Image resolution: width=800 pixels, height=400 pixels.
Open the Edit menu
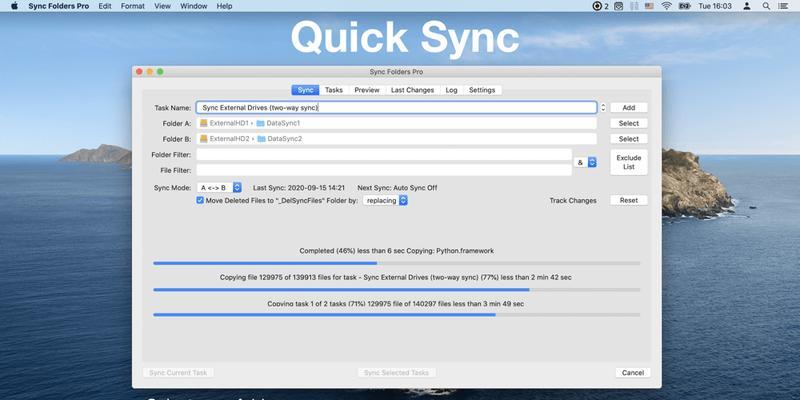pyautogui.click(x=105, y=6)
